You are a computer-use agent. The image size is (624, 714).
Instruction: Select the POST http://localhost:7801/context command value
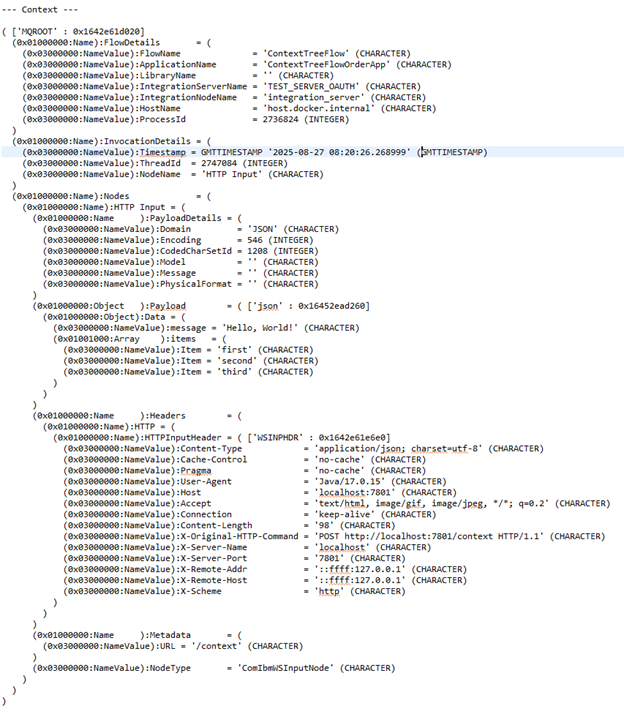point(429,536)
